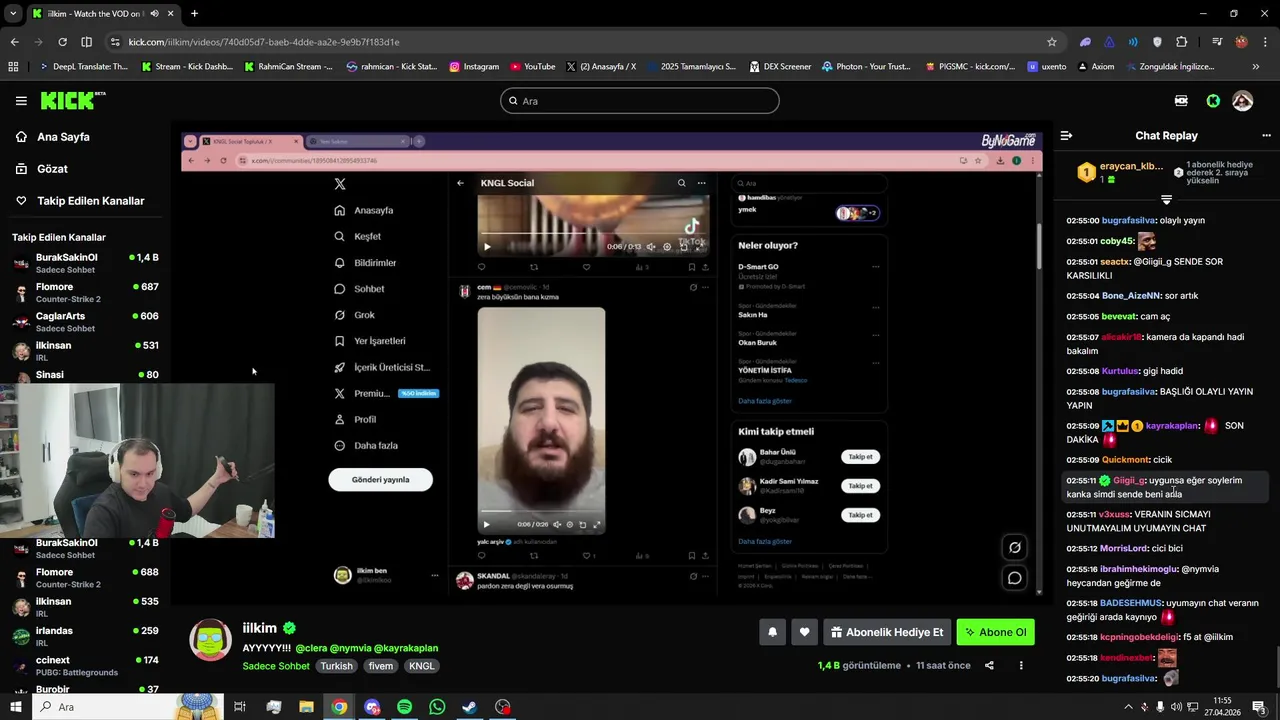
Task: Share the stream using the share icon
Action: [989, 666]
